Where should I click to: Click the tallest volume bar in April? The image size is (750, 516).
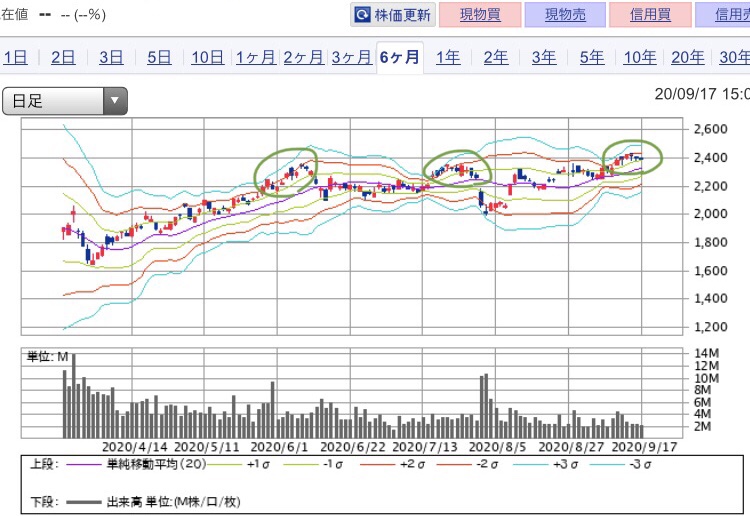point(73,395)
